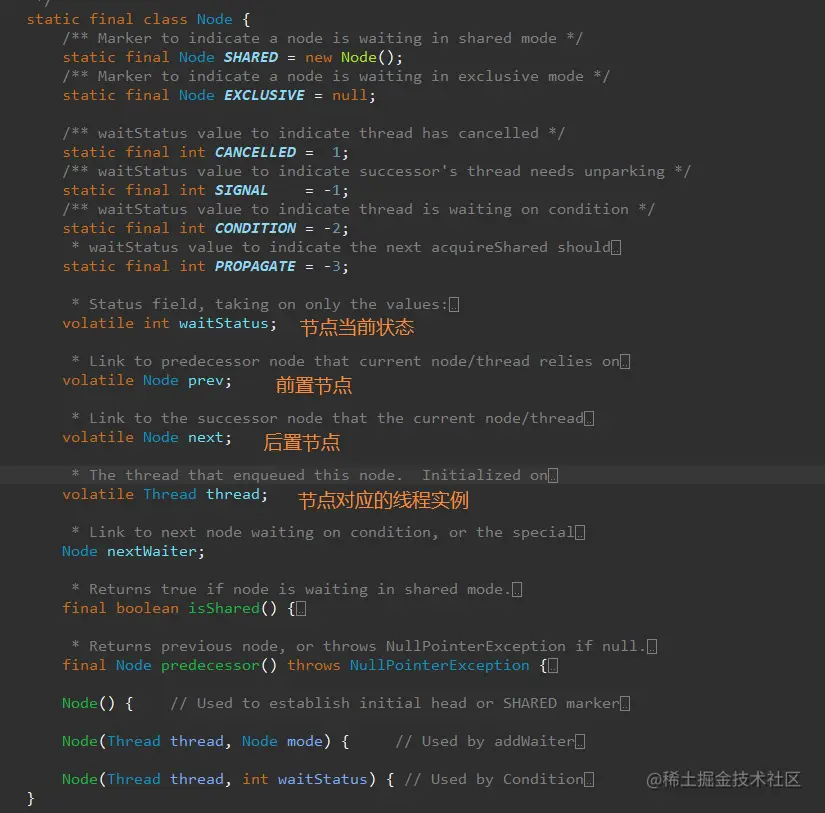
Task: Click the next field name
Action: (x=206, y=437)
